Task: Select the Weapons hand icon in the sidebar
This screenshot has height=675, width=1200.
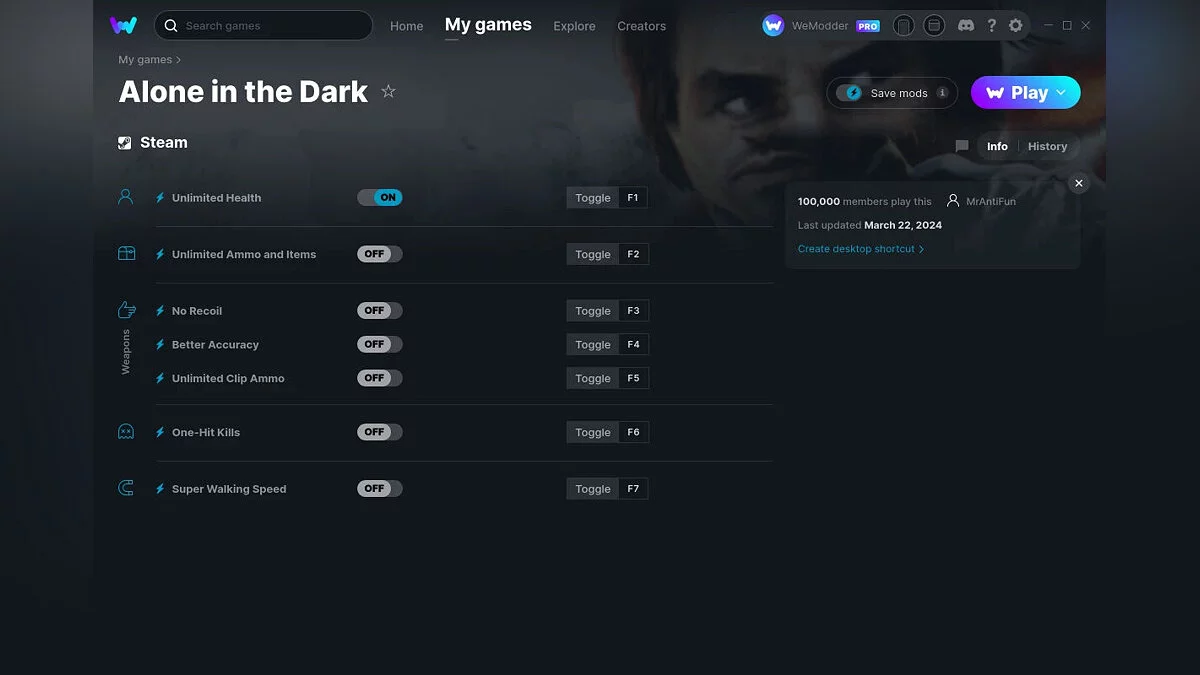Action: [125, 310]
